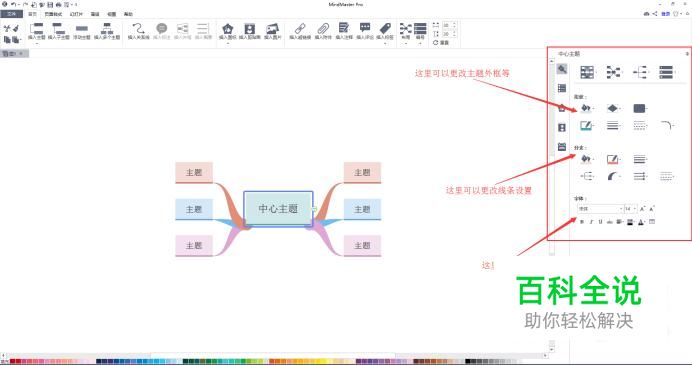Click the Insert Comment (插入评论) icon
Screen dimensions: 692x365
pos(365,28)
